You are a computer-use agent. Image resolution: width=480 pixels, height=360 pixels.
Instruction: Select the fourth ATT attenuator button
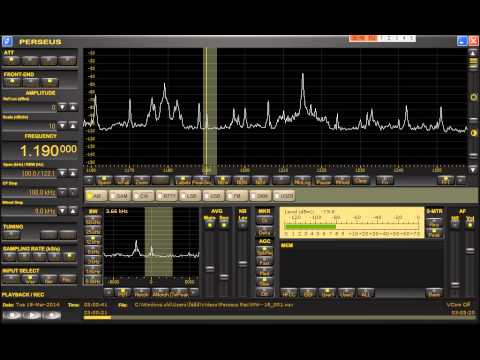[x=68, y=61]
